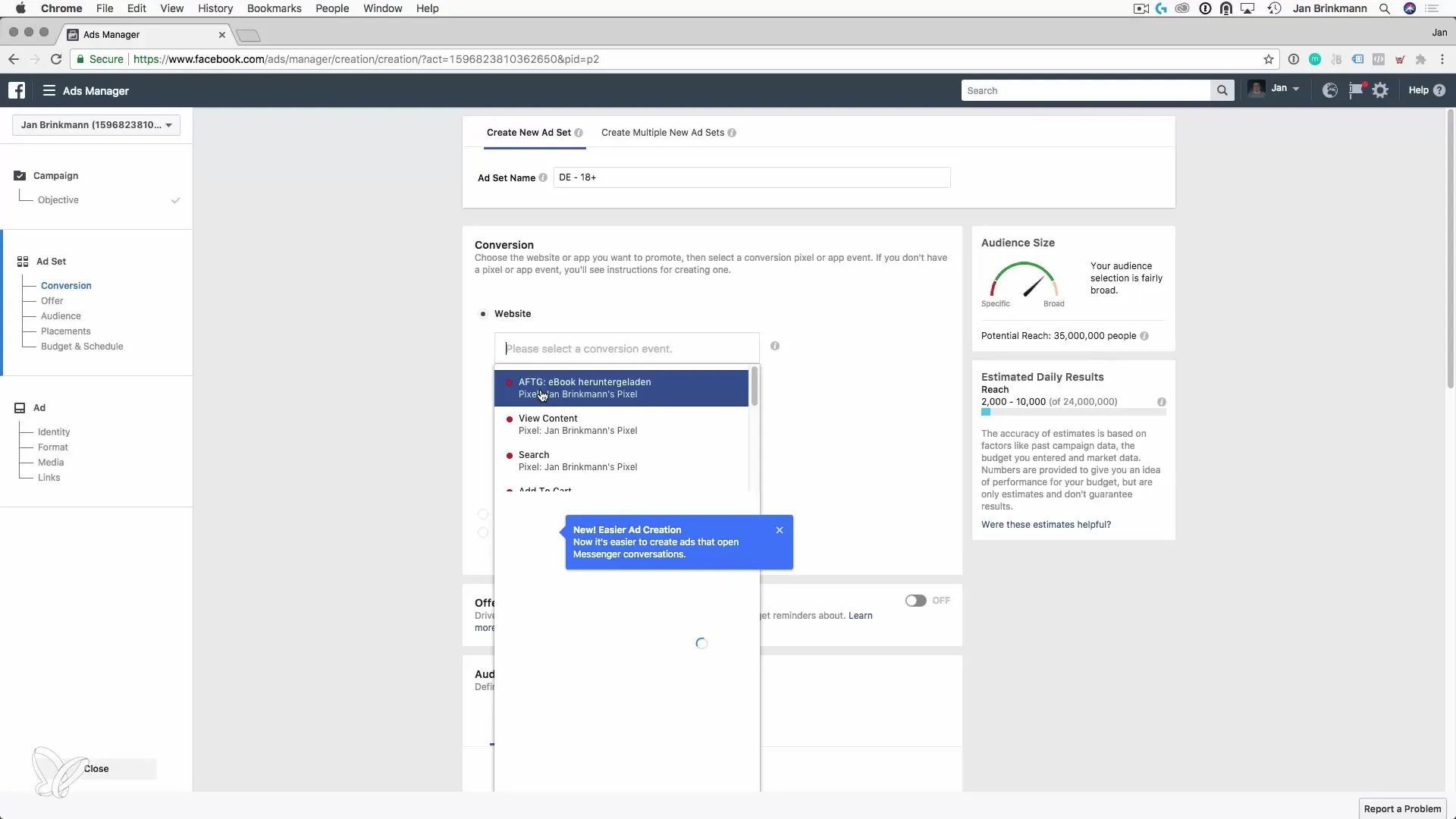Go back with the browser back arrow

coord(13,59)
